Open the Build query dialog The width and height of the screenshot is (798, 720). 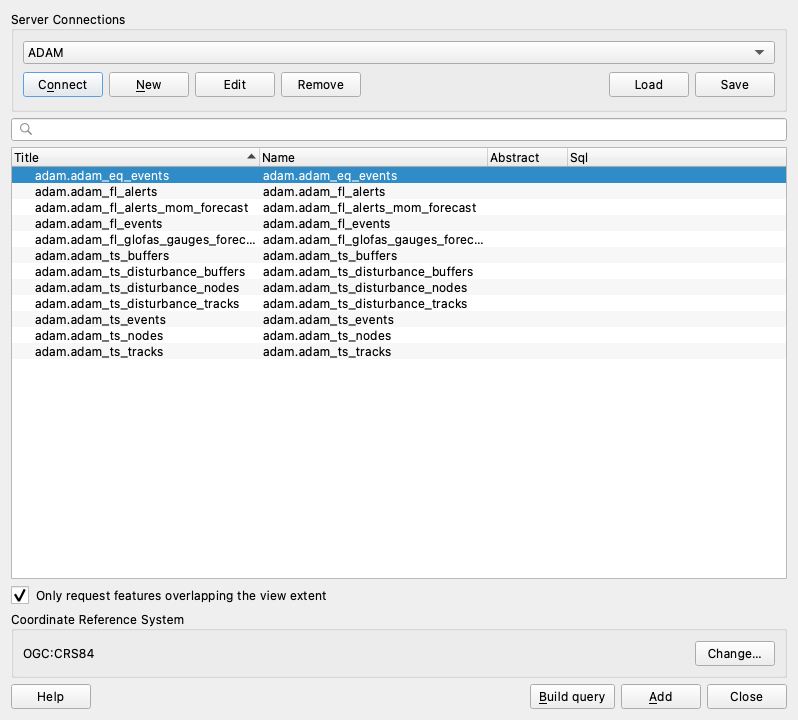(572, 697)
